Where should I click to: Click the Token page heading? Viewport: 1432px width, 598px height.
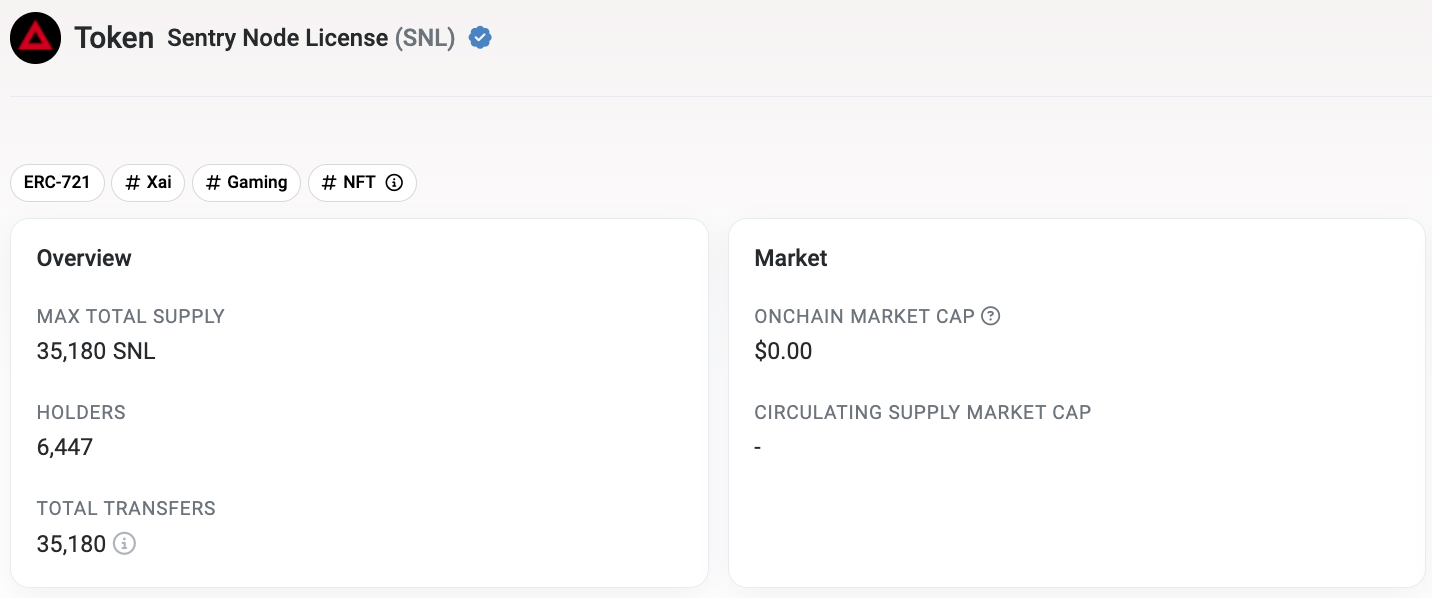click(114, 39)
